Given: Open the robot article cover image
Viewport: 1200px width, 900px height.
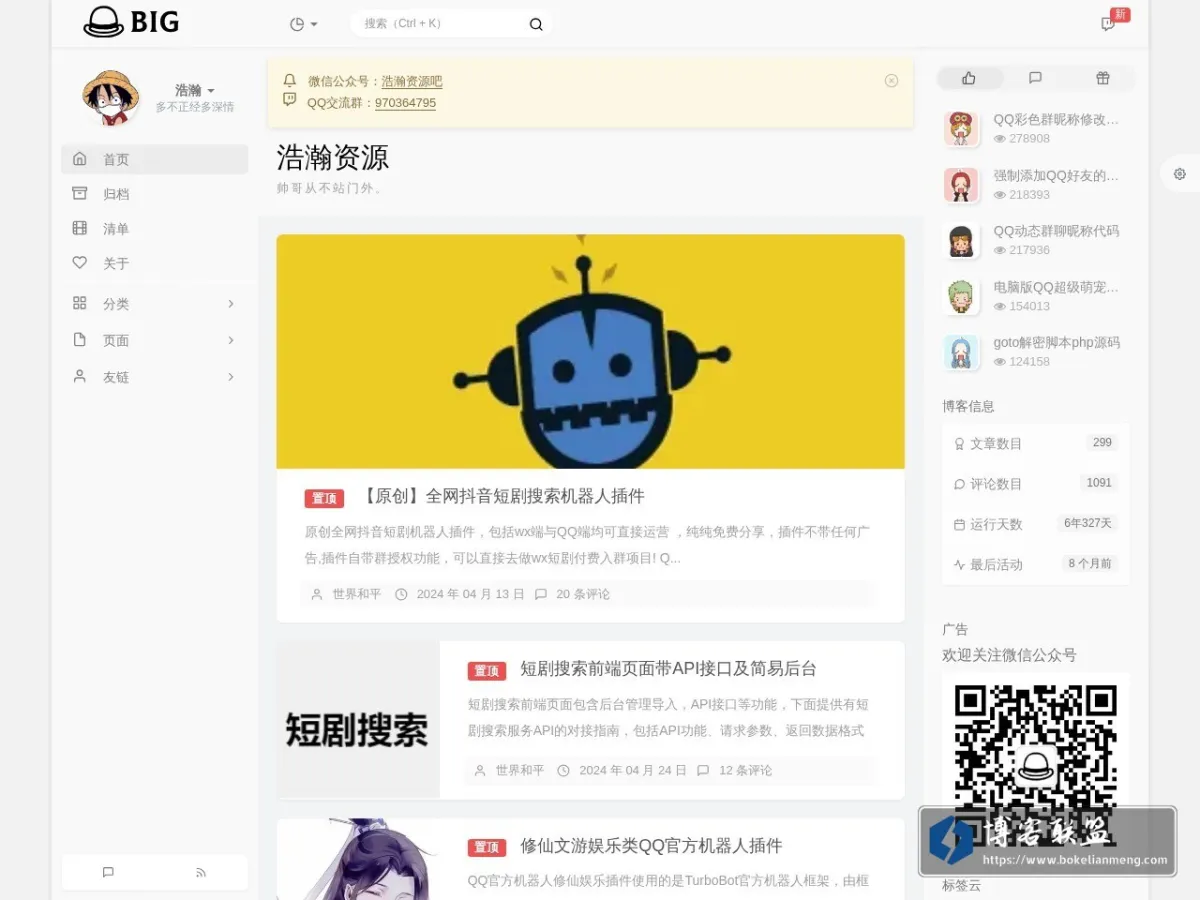Looking at the screenshot, I should (x=590, y=351).
